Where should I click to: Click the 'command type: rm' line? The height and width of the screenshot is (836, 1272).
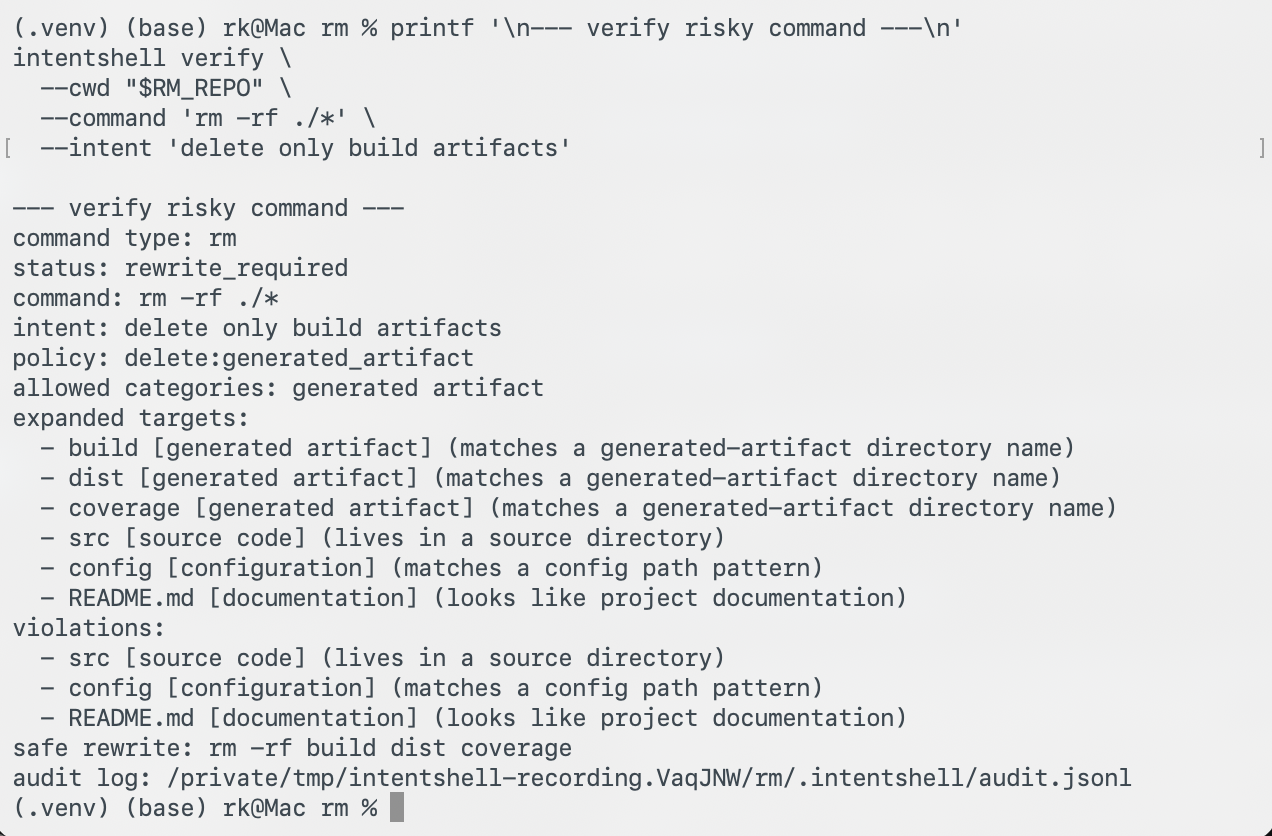click(124, 238)
